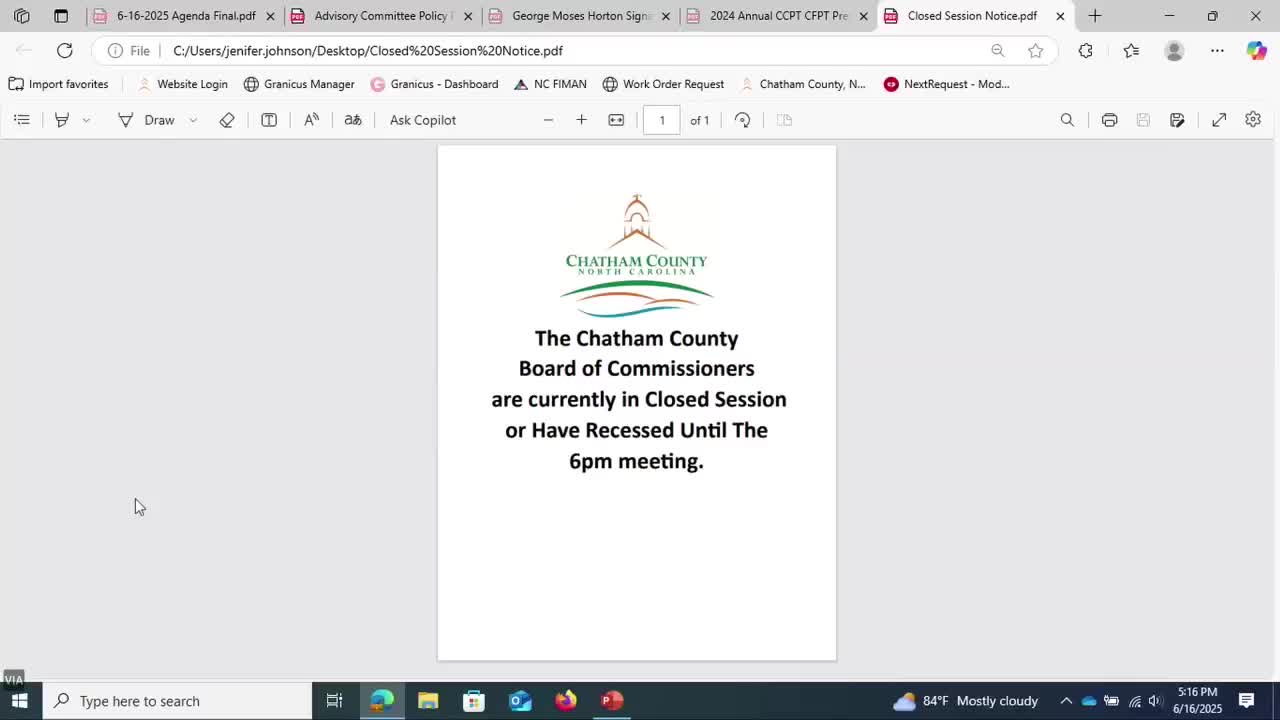Viewport: 1280px width, 720px height.
Task: Refresh the page
Action: pyautogui.click(x=65, y=50)
